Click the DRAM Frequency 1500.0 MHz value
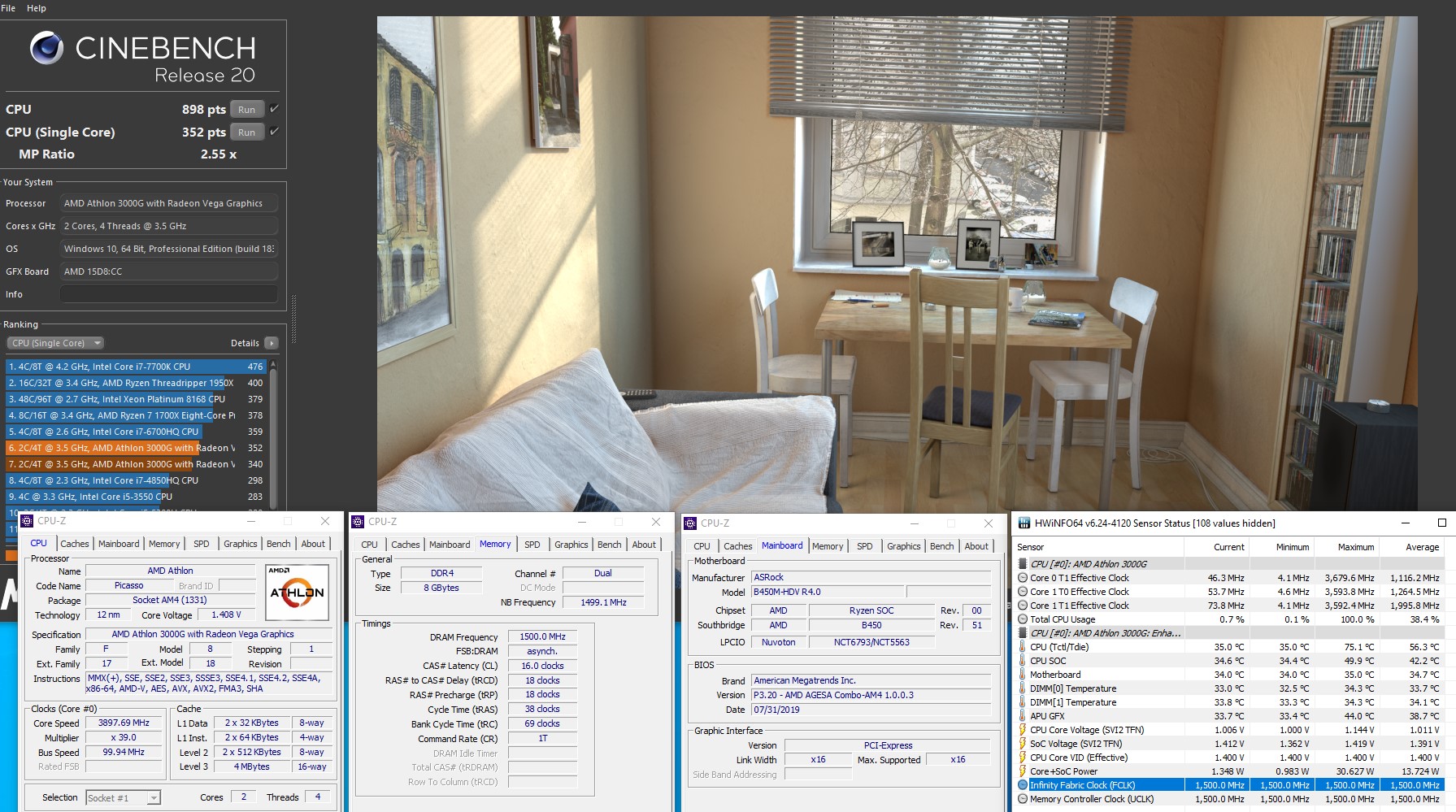This screenshot has width=1456, height=812. point(542,637)
